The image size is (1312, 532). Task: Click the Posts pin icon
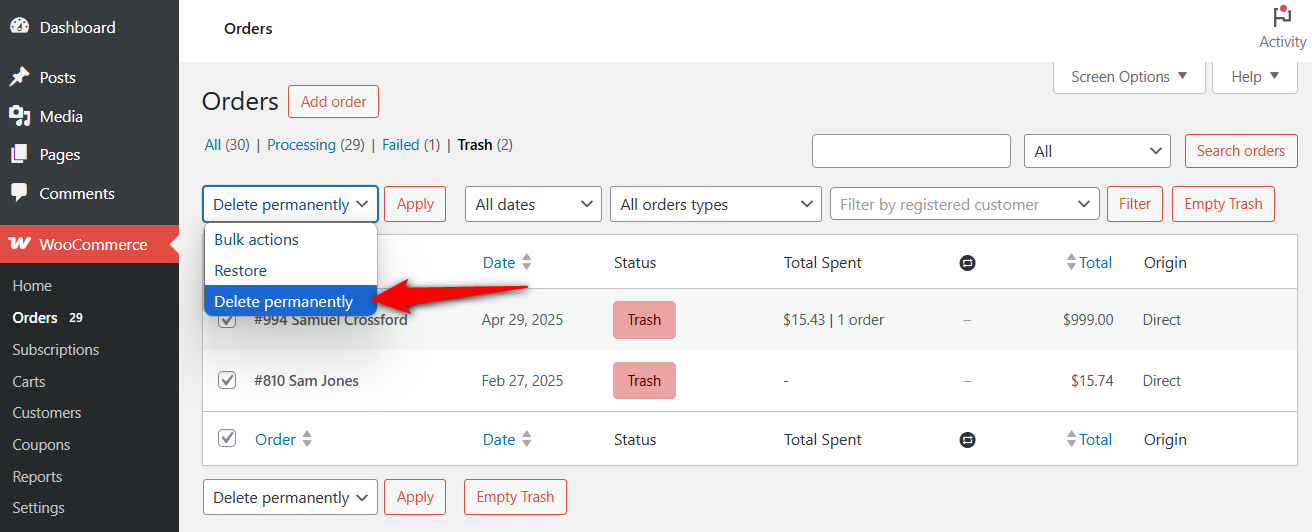click(x=19, y=77)
